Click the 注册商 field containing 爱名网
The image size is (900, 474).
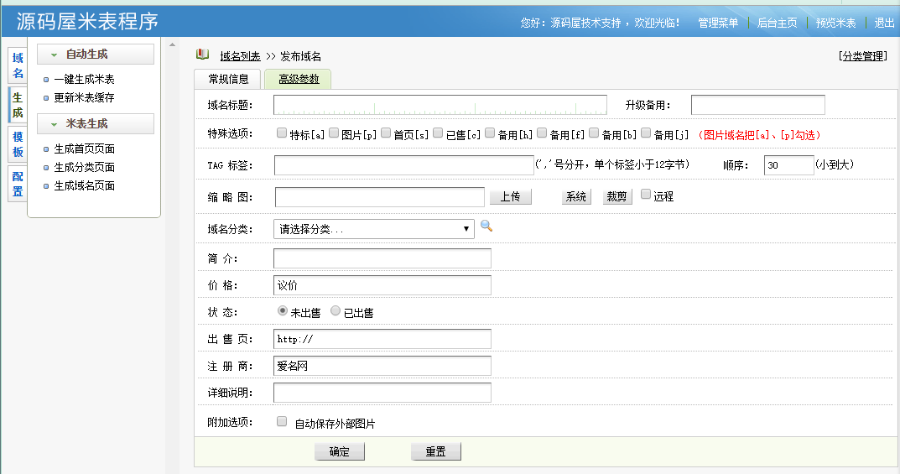pyautogui.click(x=382, y=366)
